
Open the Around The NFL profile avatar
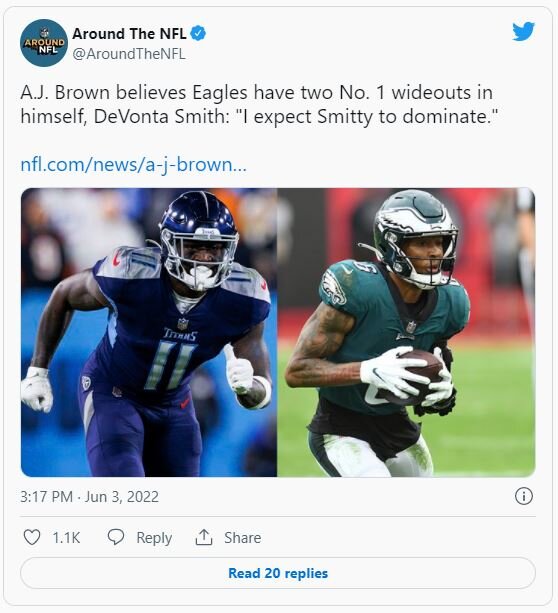[x=44, y=43]
